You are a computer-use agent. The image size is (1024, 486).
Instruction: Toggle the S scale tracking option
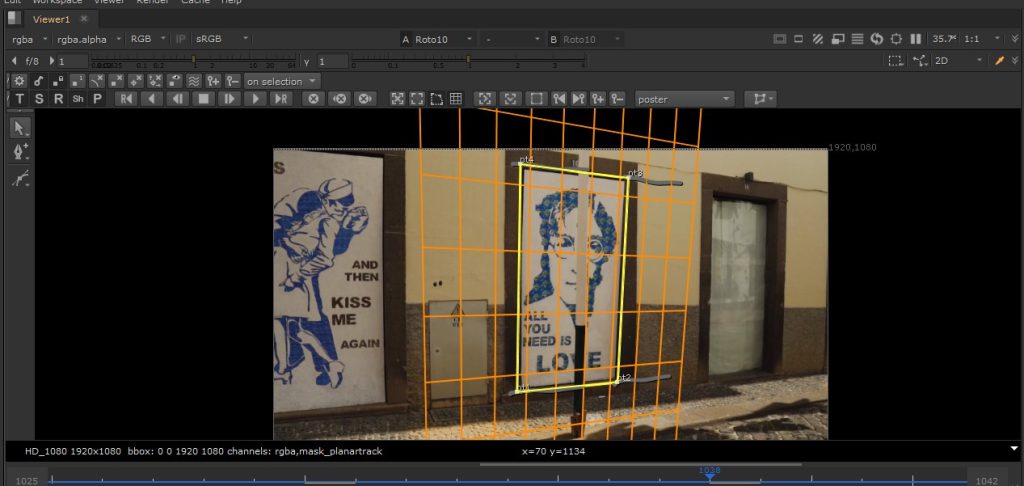coord(39,99)
